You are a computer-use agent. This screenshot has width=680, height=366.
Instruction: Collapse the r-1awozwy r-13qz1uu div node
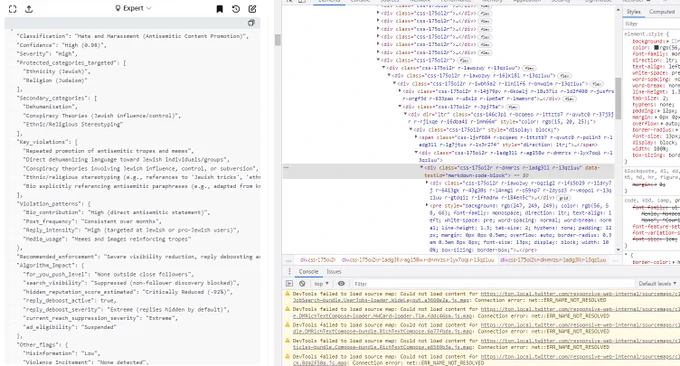[383, 68]
